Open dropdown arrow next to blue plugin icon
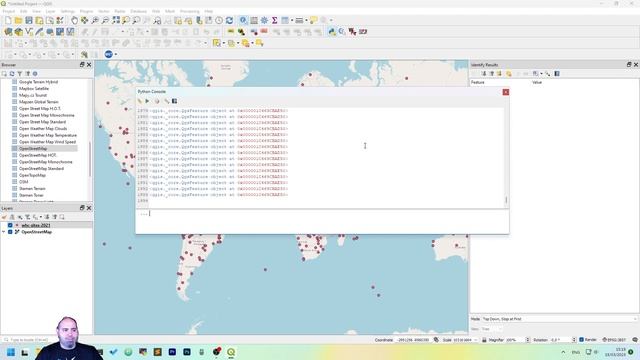Viewport: 640px width, 360px height. point(116,54)
